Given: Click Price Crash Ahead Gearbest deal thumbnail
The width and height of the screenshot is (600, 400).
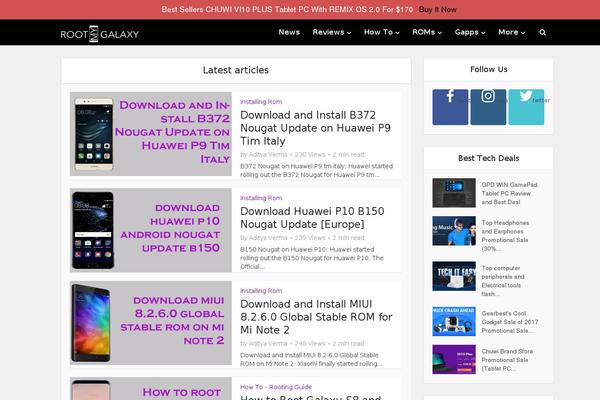Looking at the screenshot, I should pos(454,321).
